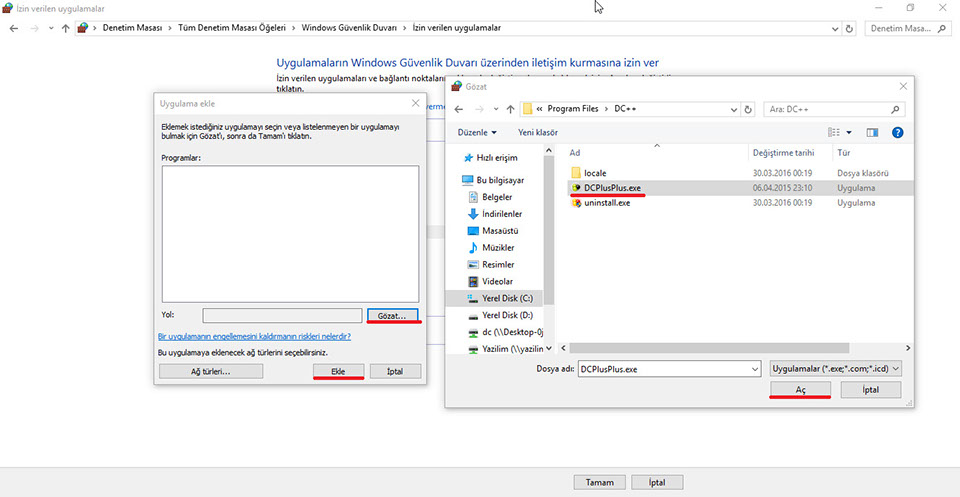Image resolution: width=960 pixels, height=497 pixels.
Task: Go back in the main window
Action: pyautogui.click(x=14, y=28)
